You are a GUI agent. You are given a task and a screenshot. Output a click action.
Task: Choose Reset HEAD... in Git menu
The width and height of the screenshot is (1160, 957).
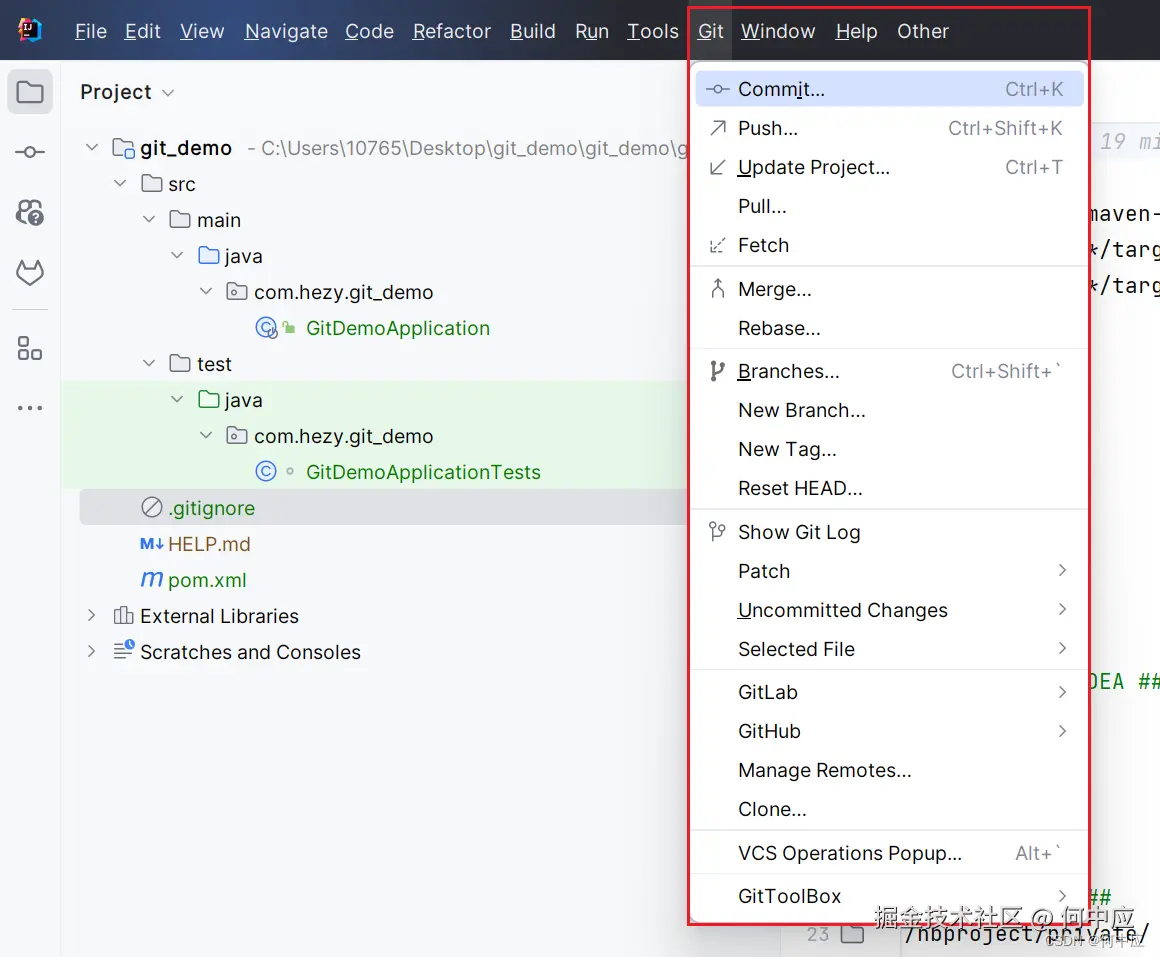pos(888,489)
